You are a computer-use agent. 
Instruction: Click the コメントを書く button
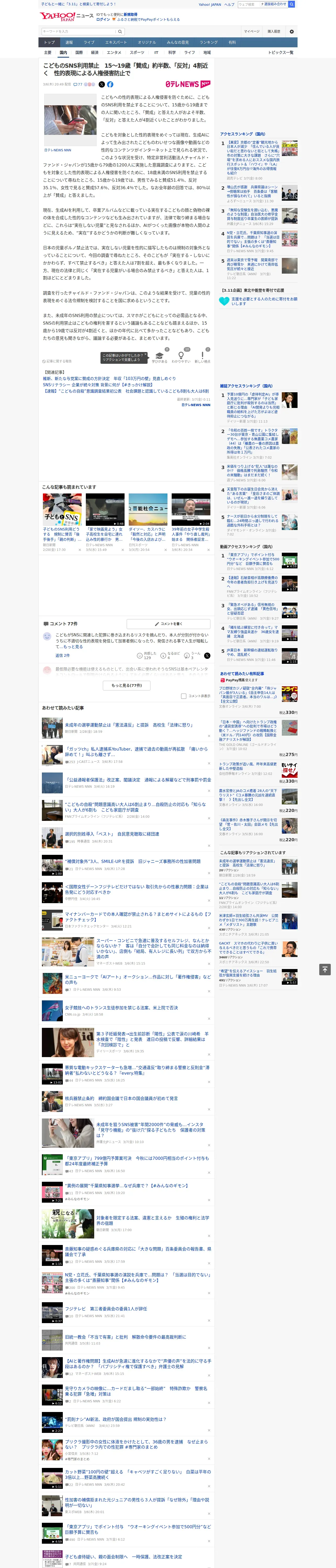coord(168,624)
